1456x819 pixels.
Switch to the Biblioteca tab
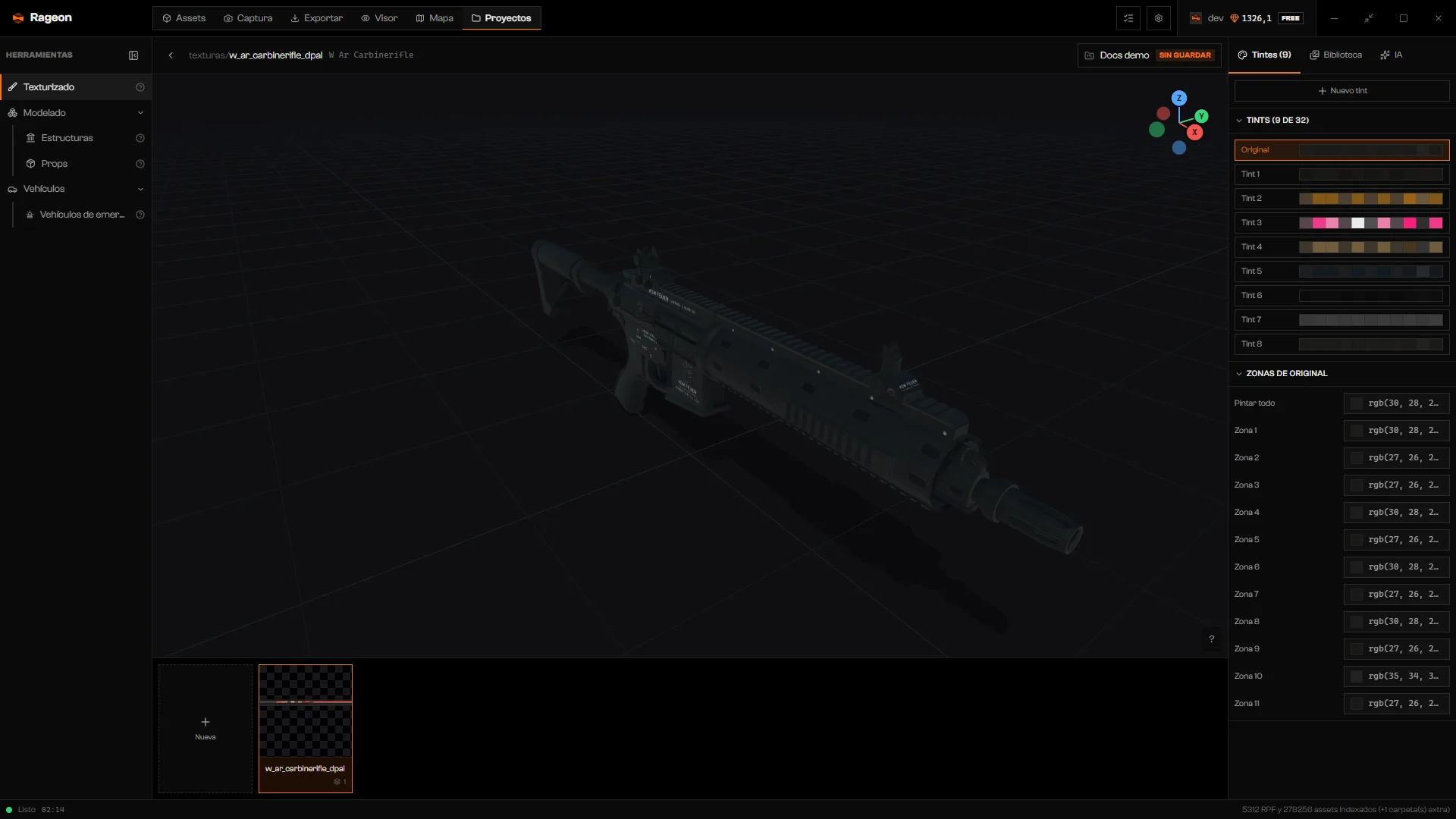pos(1336,55)
